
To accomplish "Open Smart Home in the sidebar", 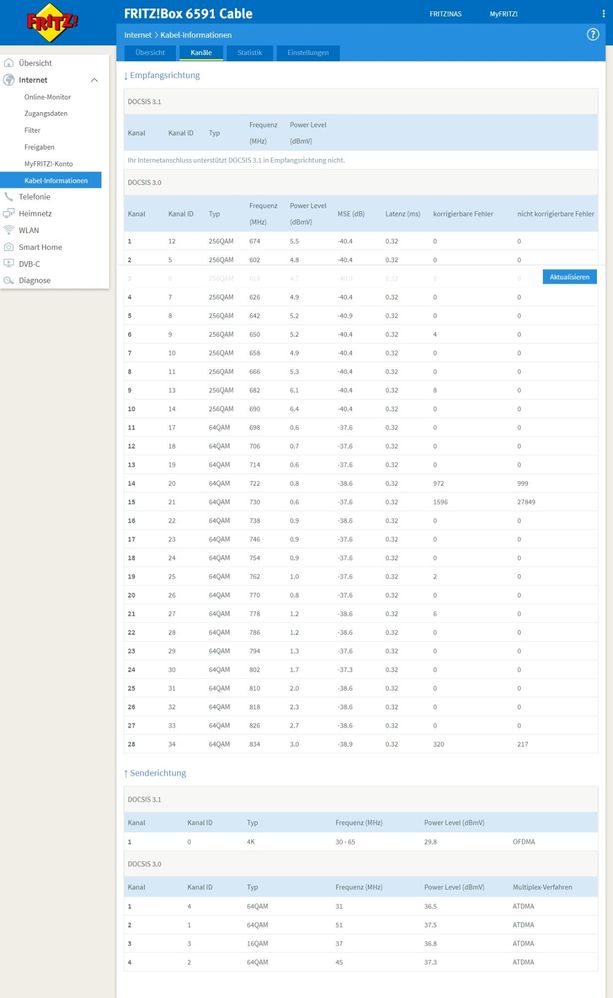I will [x=40, y=247].
